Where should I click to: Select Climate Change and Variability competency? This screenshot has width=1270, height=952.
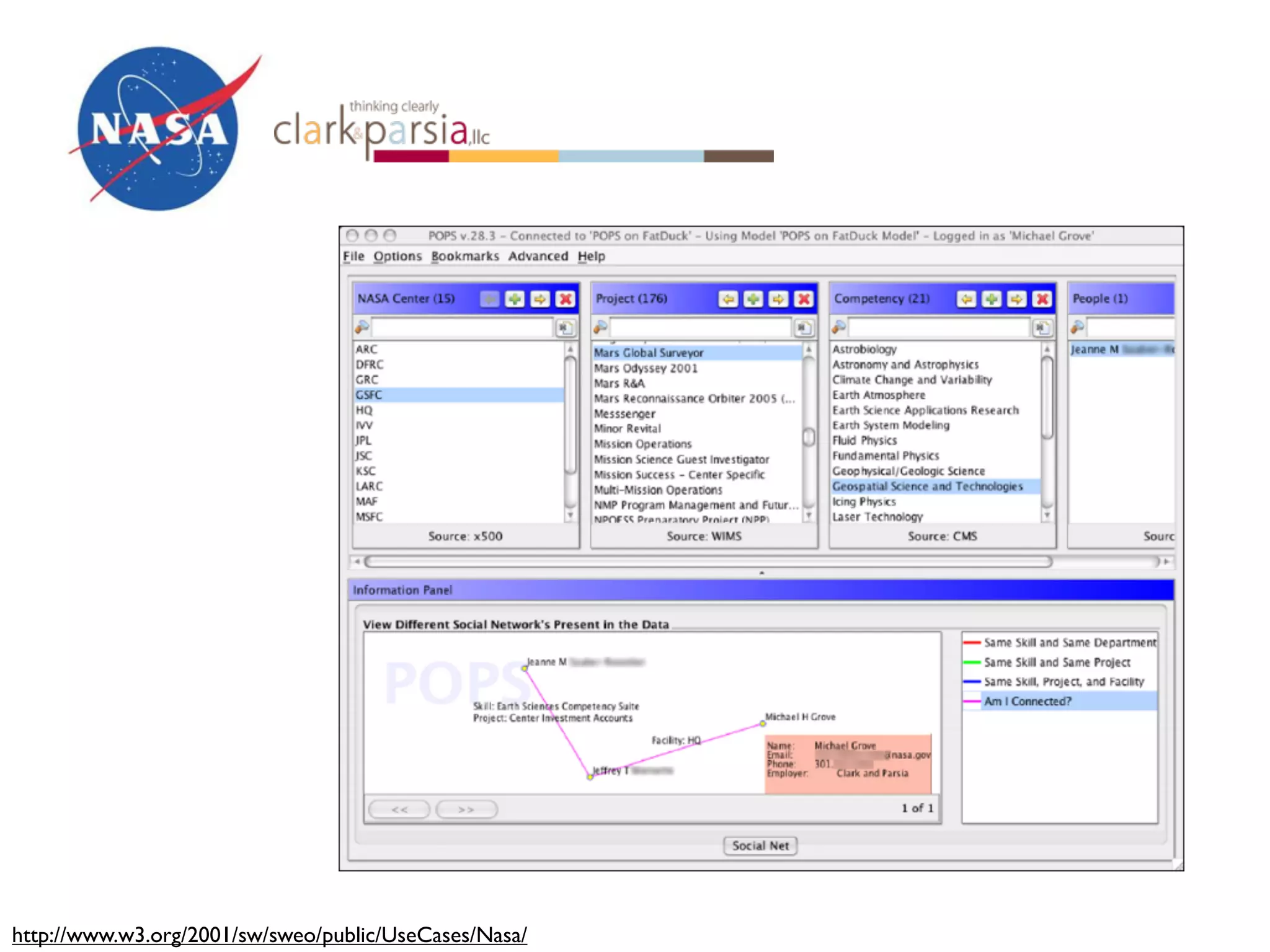click(935, 380)
